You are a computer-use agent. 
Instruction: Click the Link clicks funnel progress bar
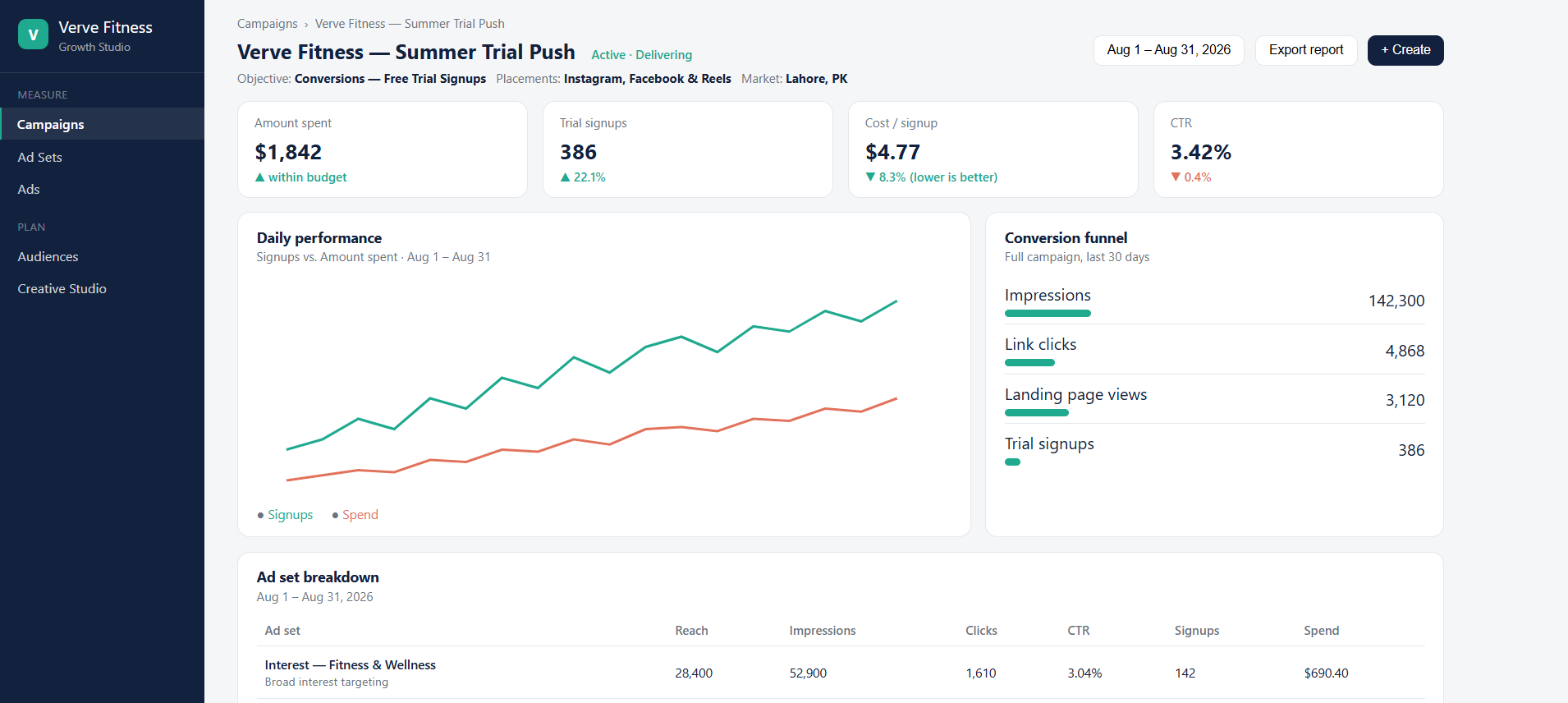coord(1029,362)
